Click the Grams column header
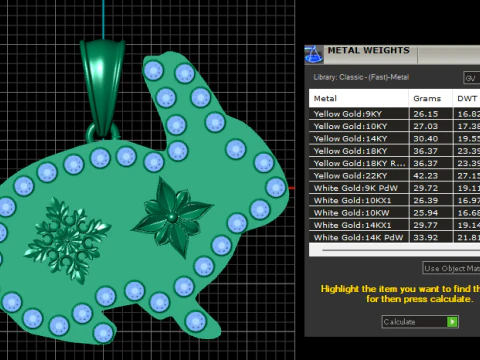 (x=430, y=98)
